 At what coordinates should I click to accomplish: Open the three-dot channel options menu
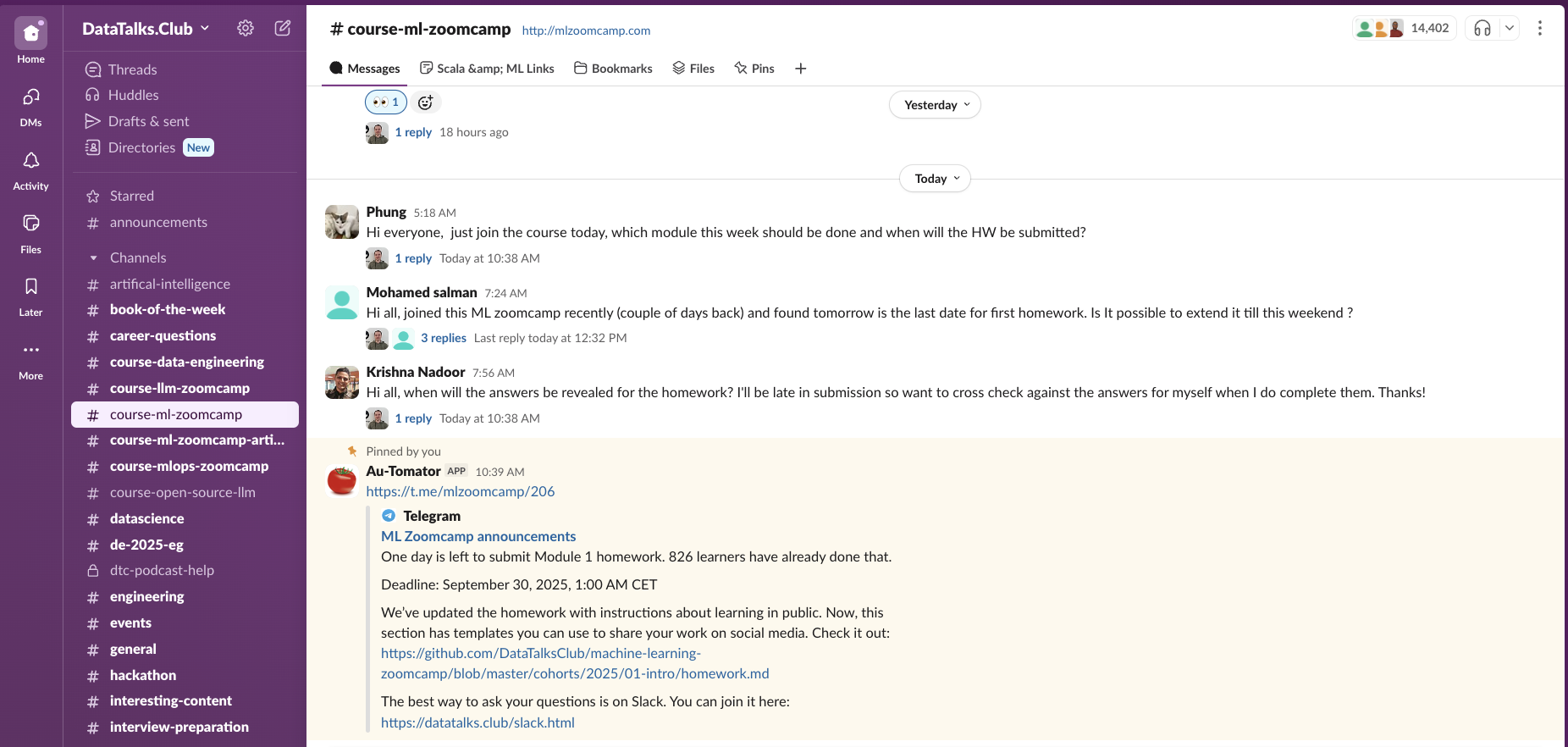coord(1539,28)
